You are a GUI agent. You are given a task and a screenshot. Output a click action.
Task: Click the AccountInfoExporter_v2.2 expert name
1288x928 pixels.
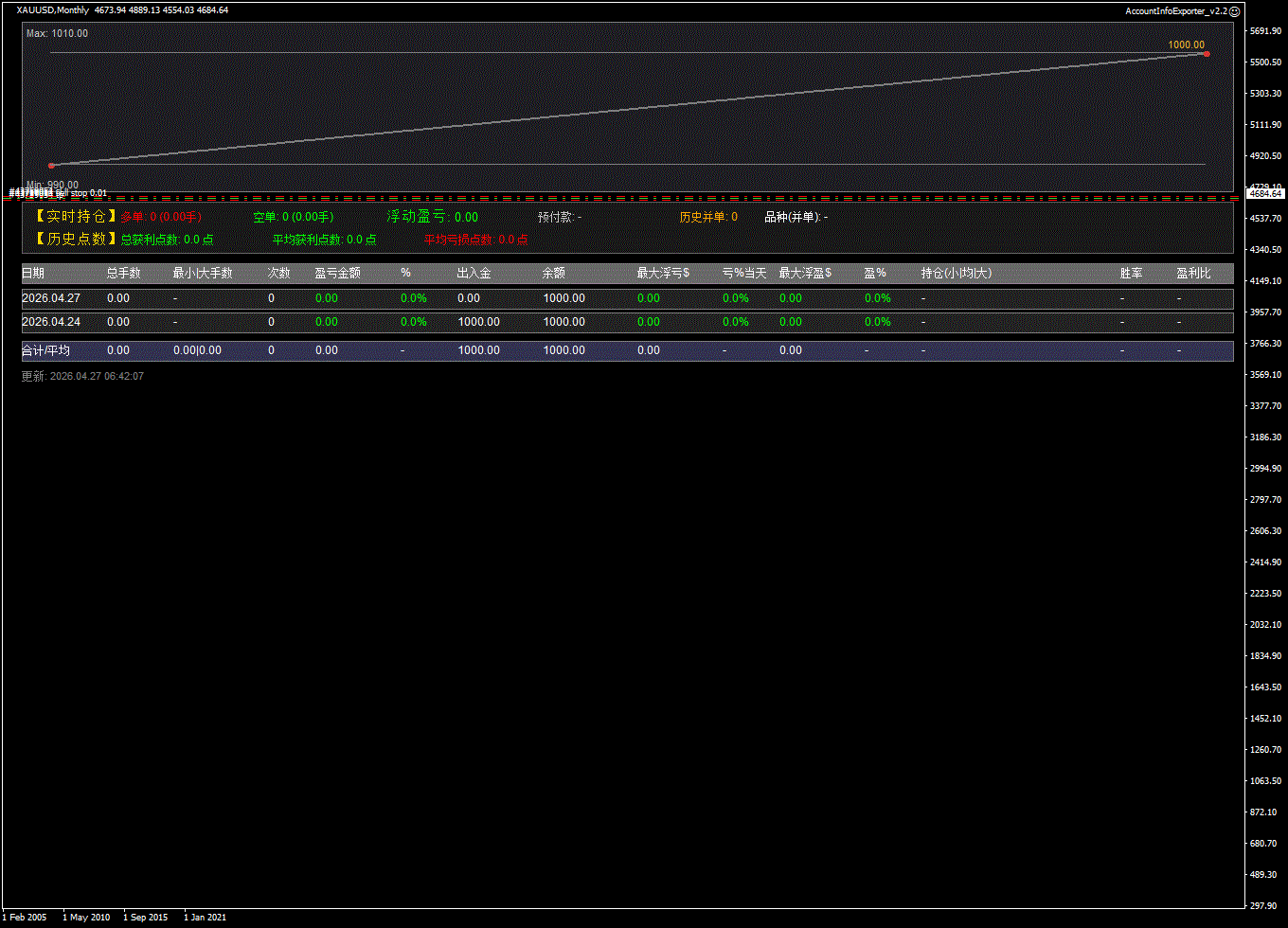coord(1175,11)
